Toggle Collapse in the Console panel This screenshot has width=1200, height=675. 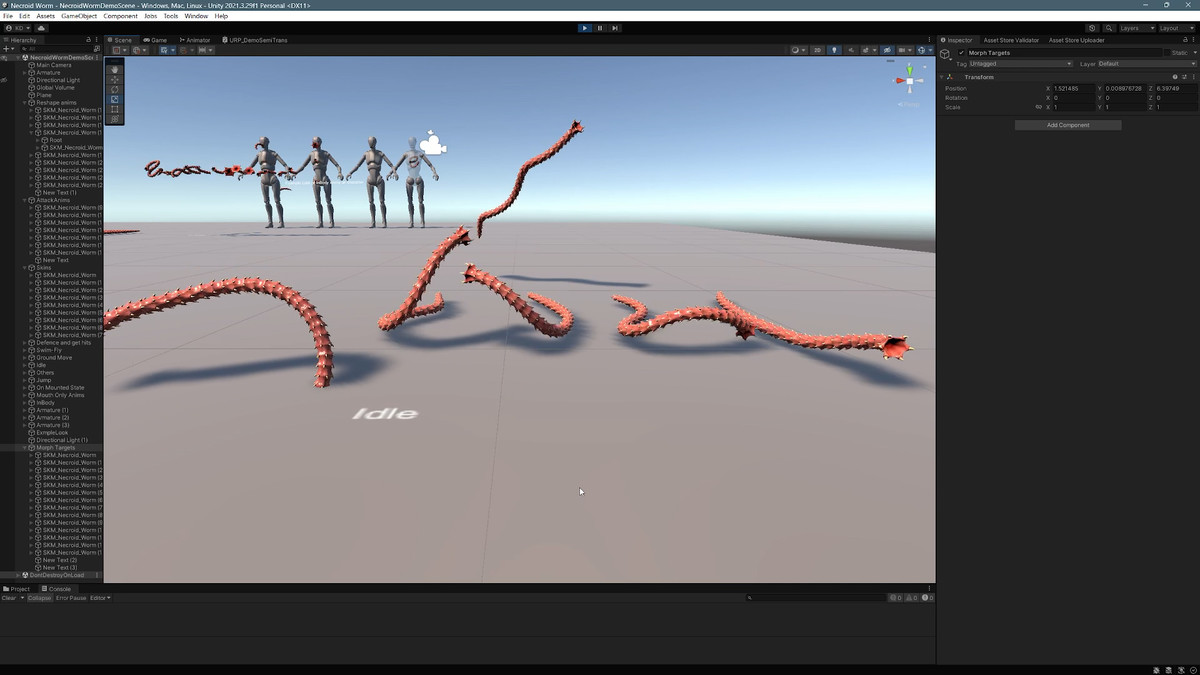tap(39, 598)
